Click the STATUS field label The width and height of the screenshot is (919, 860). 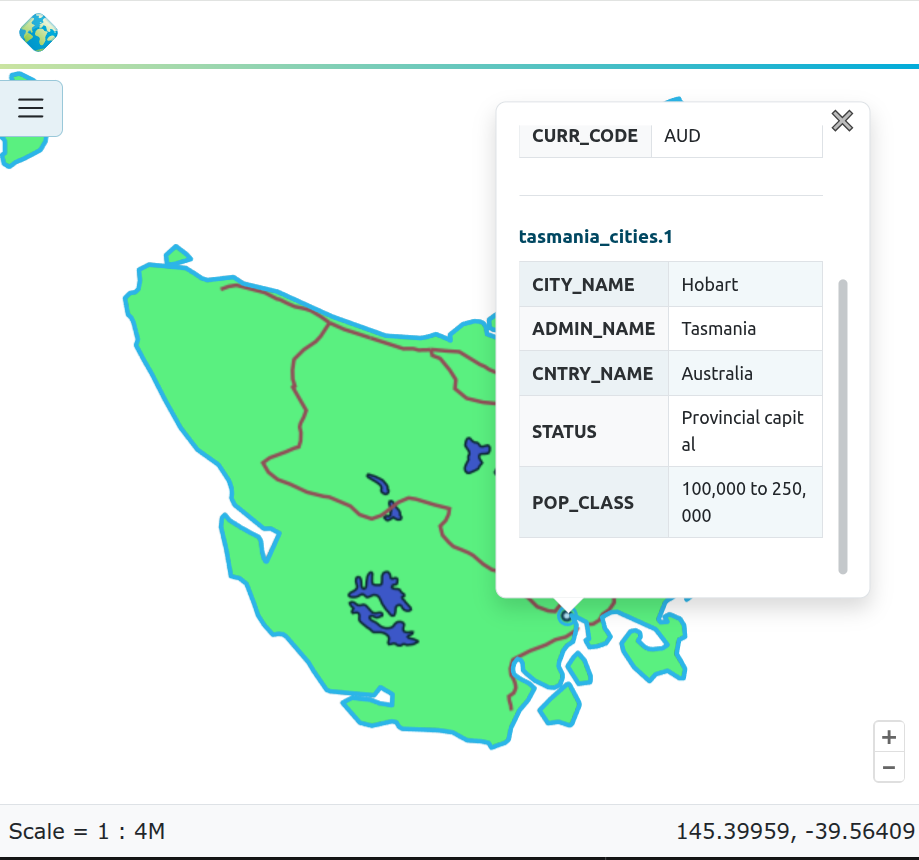tap(564, 432)
